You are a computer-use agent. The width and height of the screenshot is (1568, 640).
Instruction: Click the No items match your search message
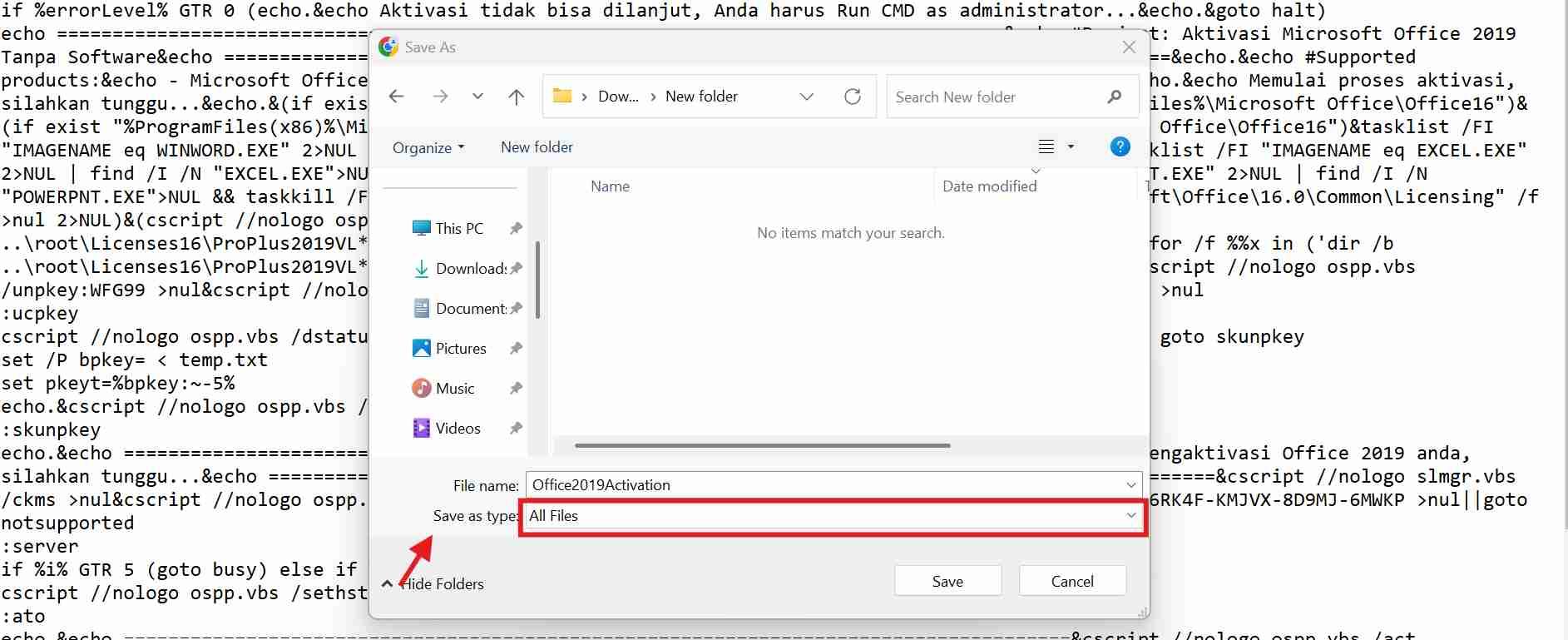pyautogui.click(x=851, y=233)
